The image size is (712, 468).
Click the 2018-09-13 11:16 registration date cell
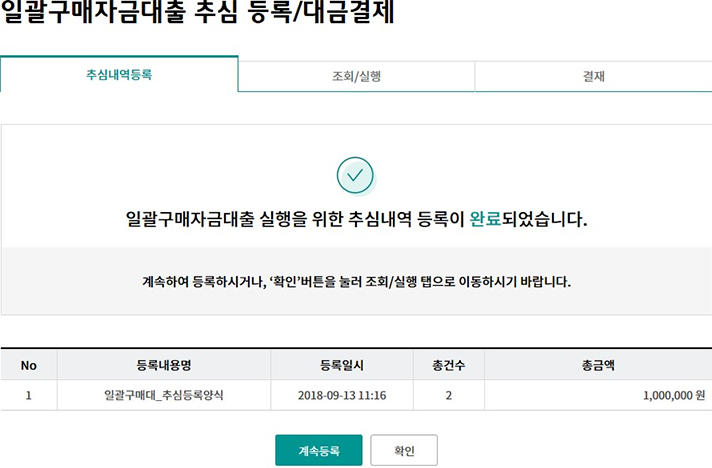click(341, 395)
